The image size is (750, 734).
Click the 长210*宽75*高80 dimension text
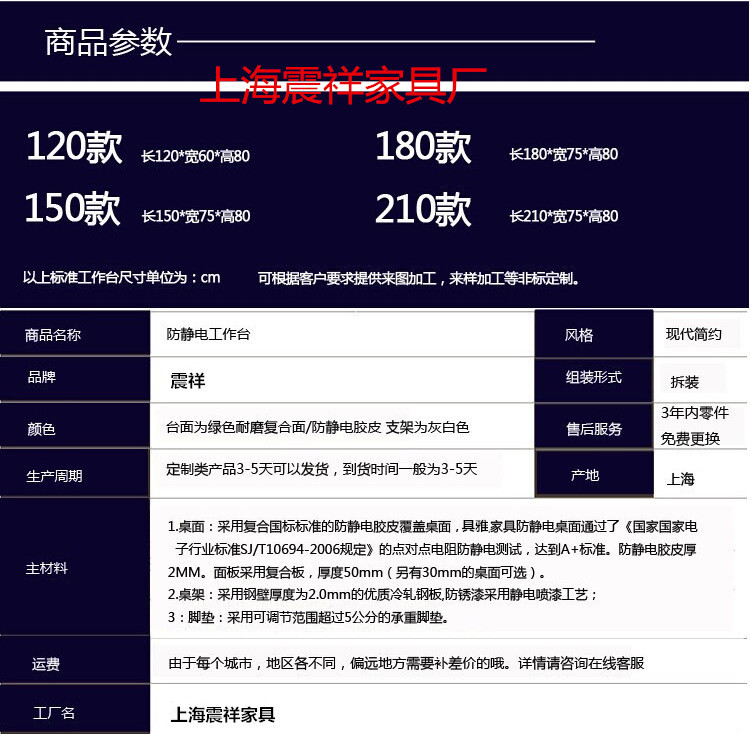[x=563, y=216]
